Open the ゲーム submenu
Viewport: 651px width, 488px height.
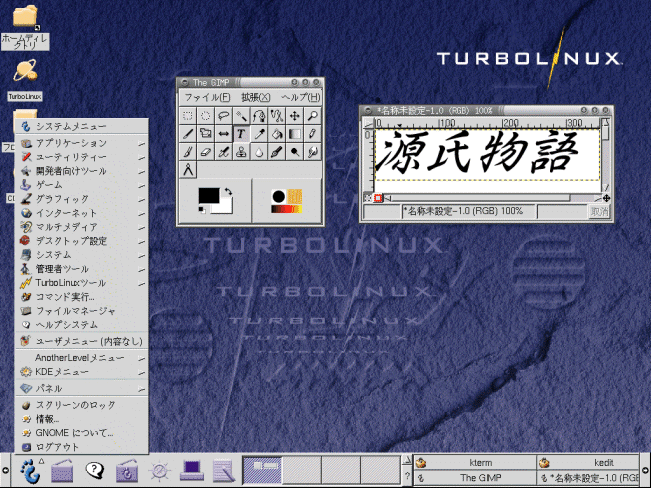[82, 185]
